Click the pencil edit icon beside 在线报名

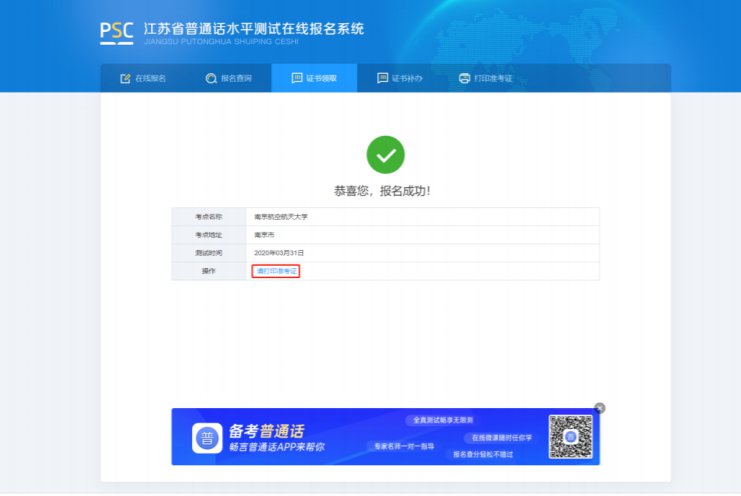coord(125,78)
